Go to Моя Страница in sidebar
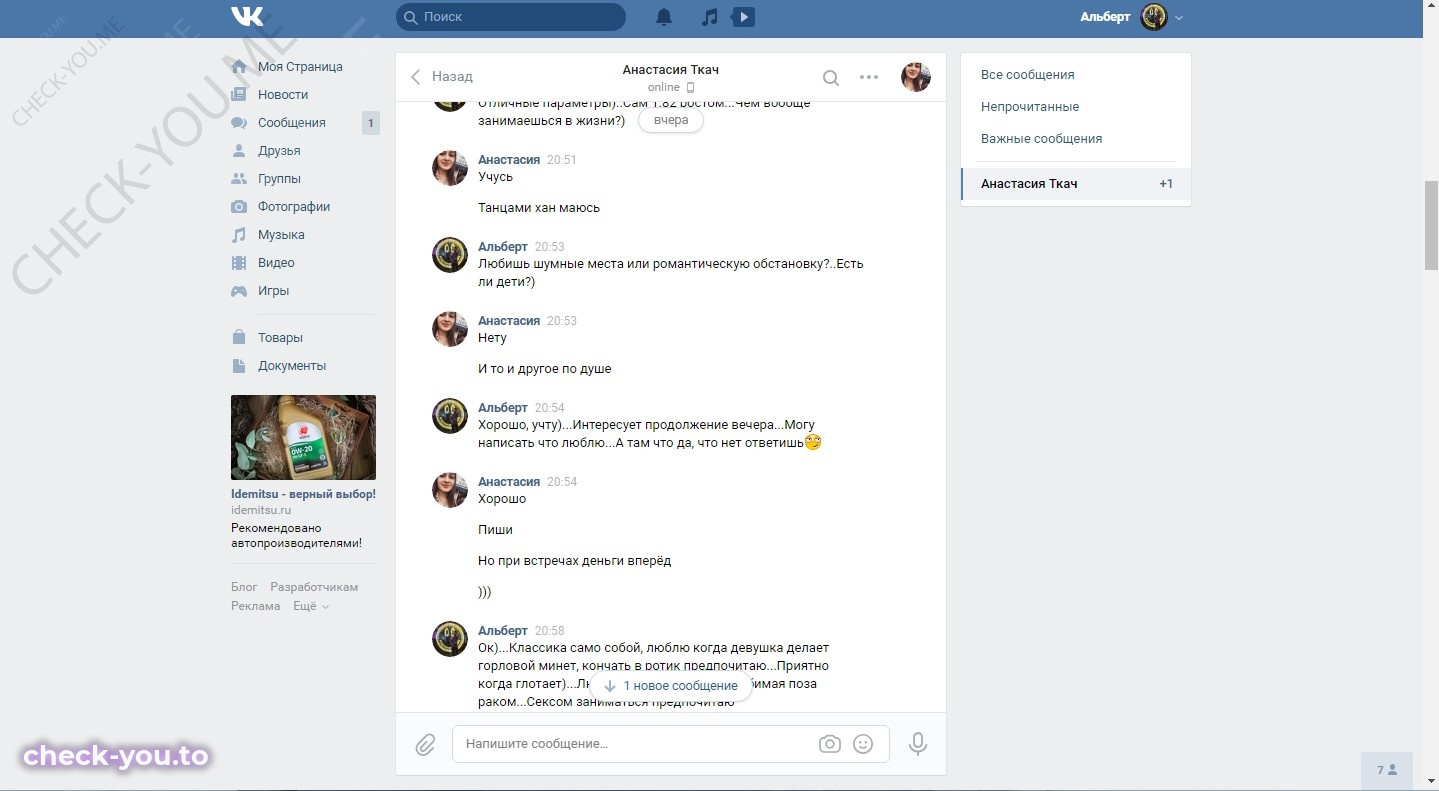This screenshot has height=791, width=1439. point(300,67)
